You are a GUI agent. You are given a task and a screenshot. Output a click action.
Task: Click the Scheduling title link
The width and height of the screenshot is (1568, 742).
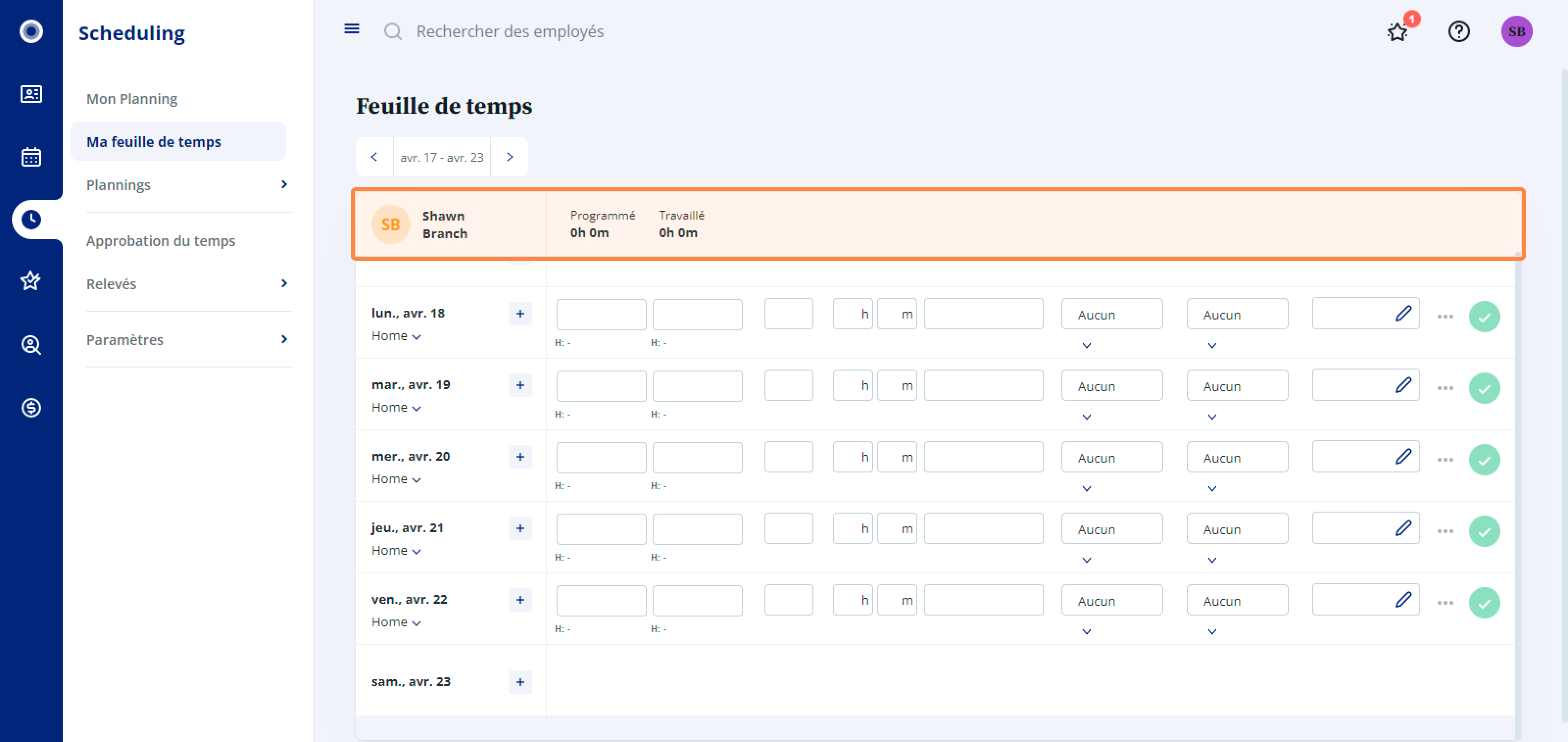[x=131, y=33]
